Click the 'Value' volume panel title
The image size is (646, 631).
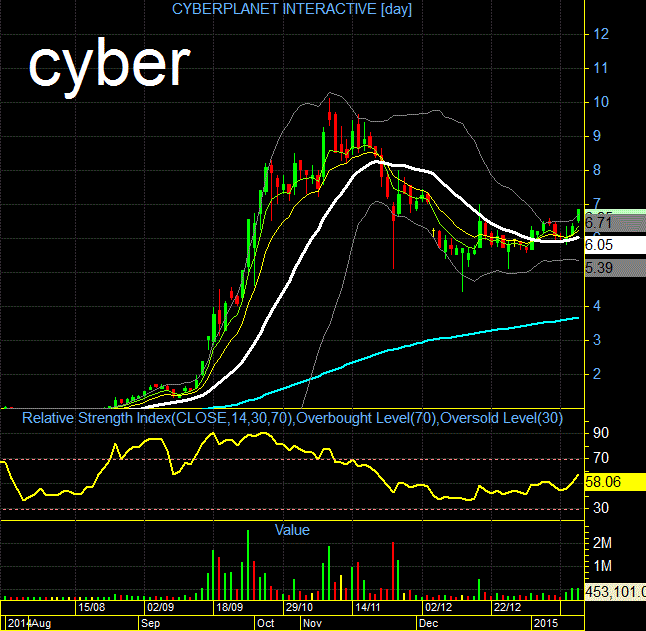pyautogui.click(x=292, y=530)
